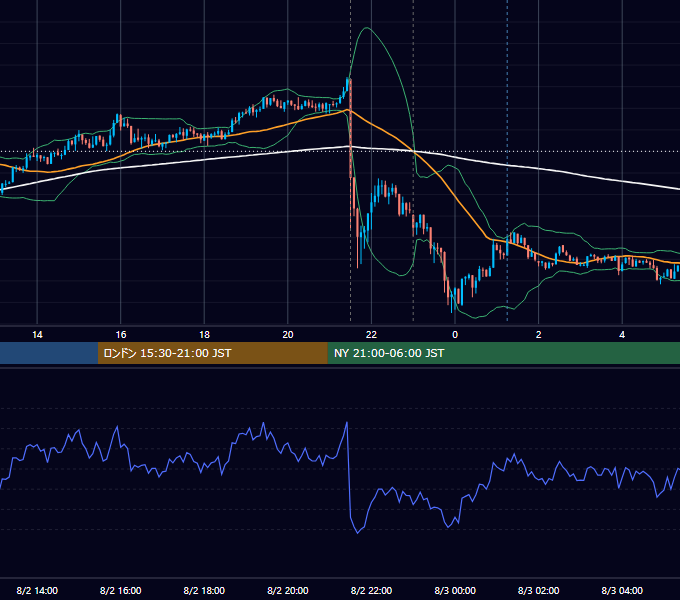Click the upper Bollinger band peak after 22:00 drop
Image resolution: width=680 pixels, height=600 pixels.
(x=367, y=28)
